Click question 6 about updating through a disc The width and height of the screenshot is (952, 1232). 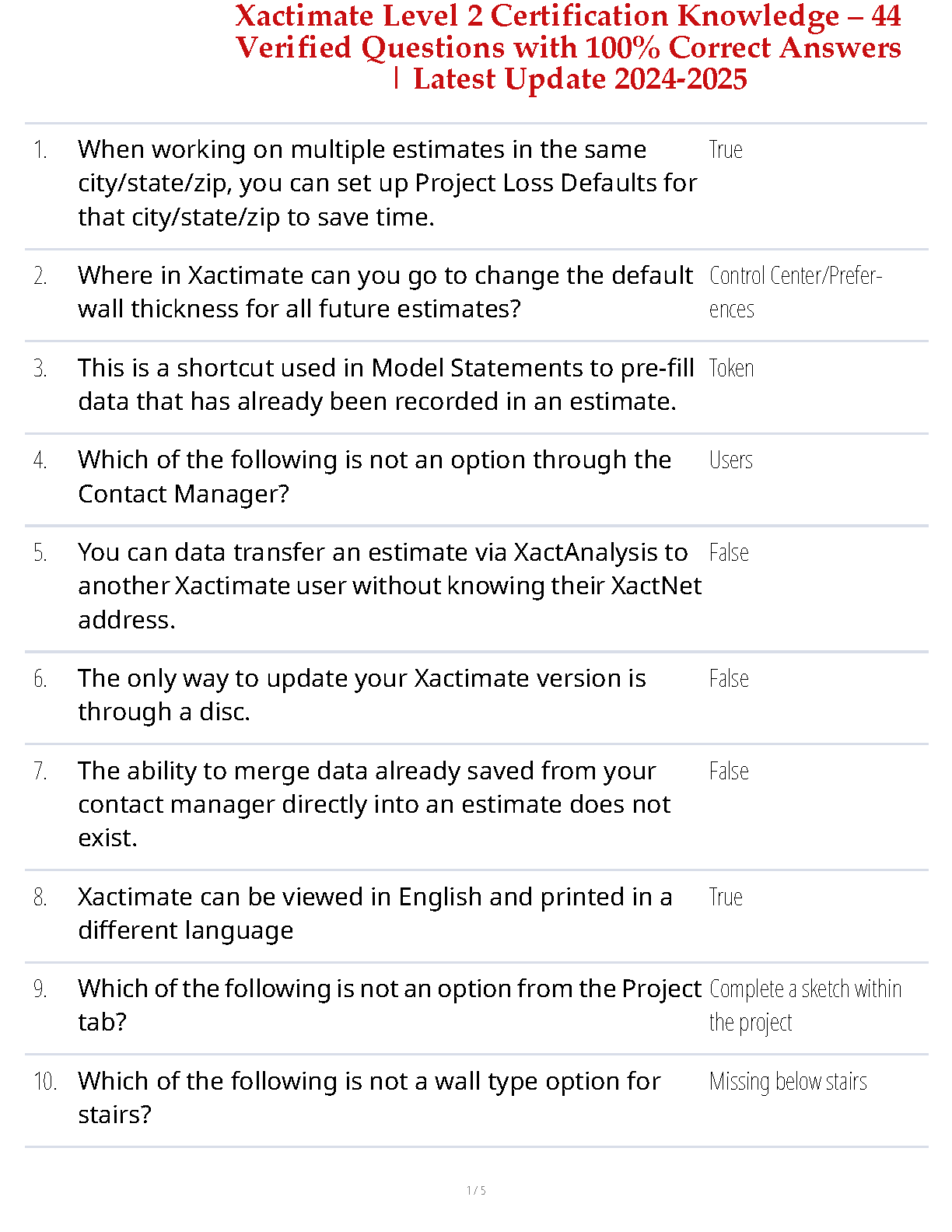(362, 695)
